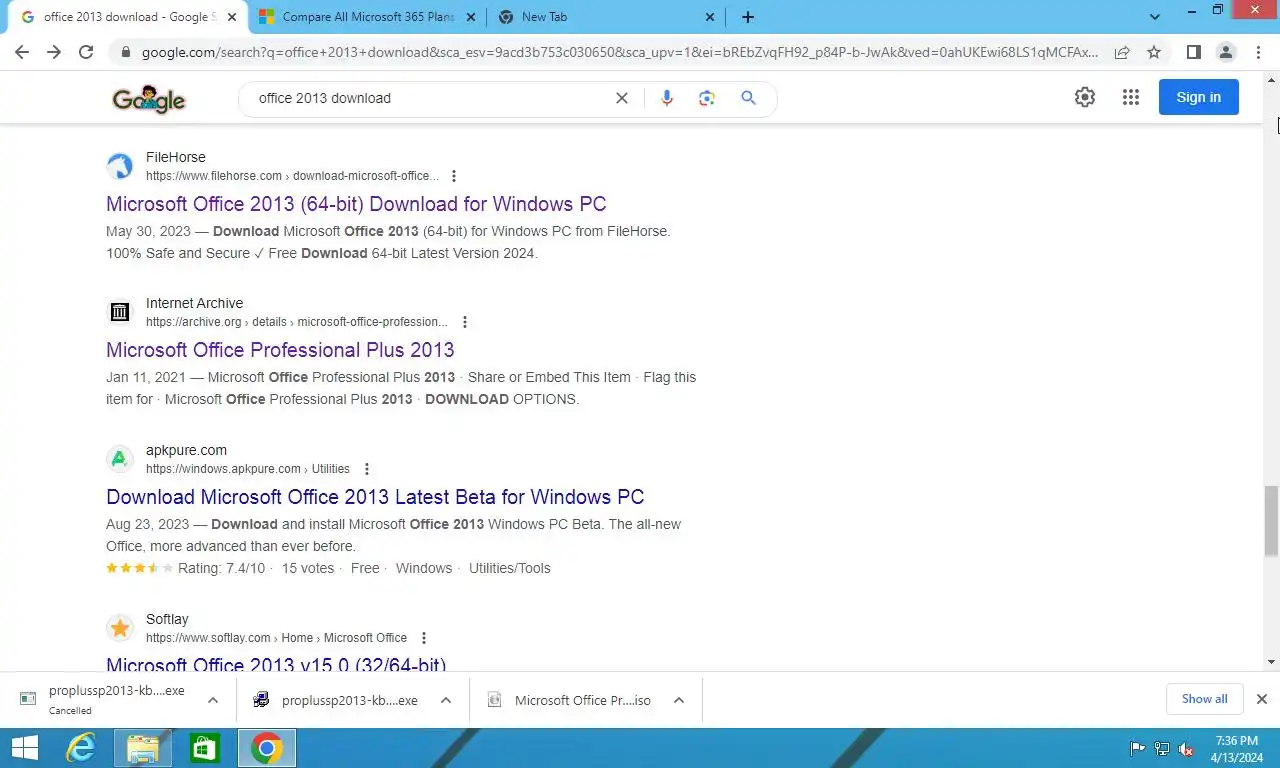This screenshot has height=768, width=1280.
Task: Click in the Google search input field
Action: coord(430,98)
